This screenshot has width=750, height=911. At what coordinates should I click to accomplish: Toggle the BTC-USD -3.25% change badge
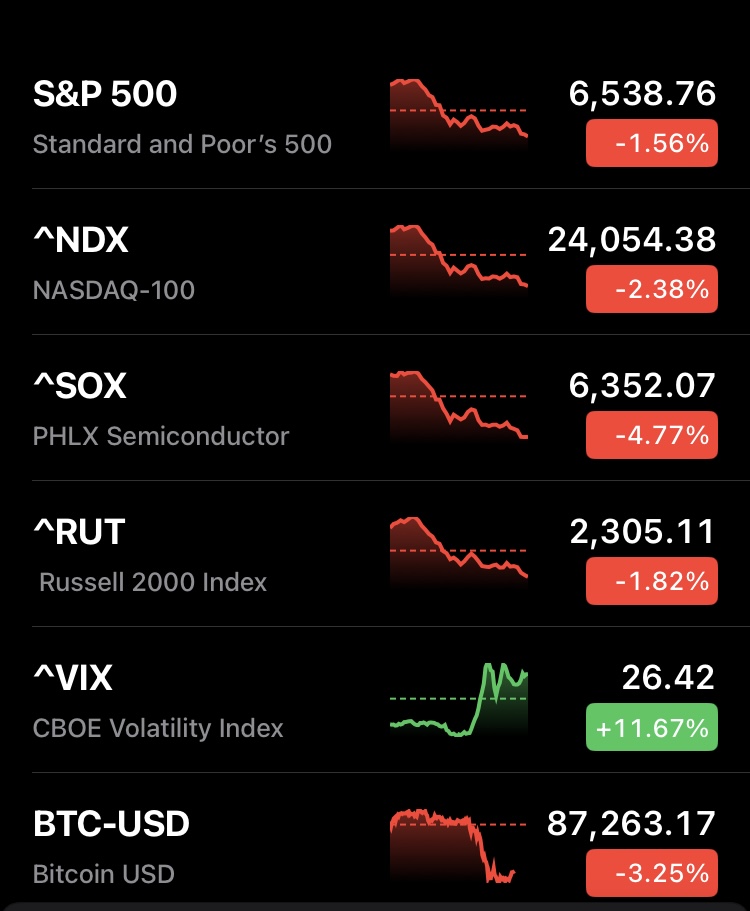651,873
